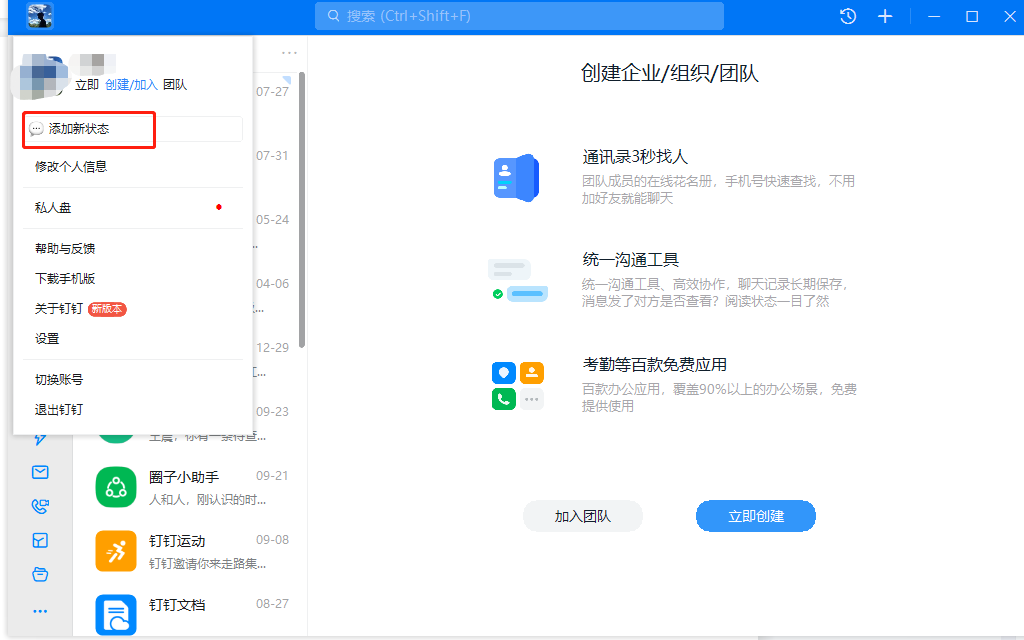Expand the sidebar's bottom three-dots more menu
Image resolution: width=1024 pixels, height=640 pixels.
tap(40, 610)
